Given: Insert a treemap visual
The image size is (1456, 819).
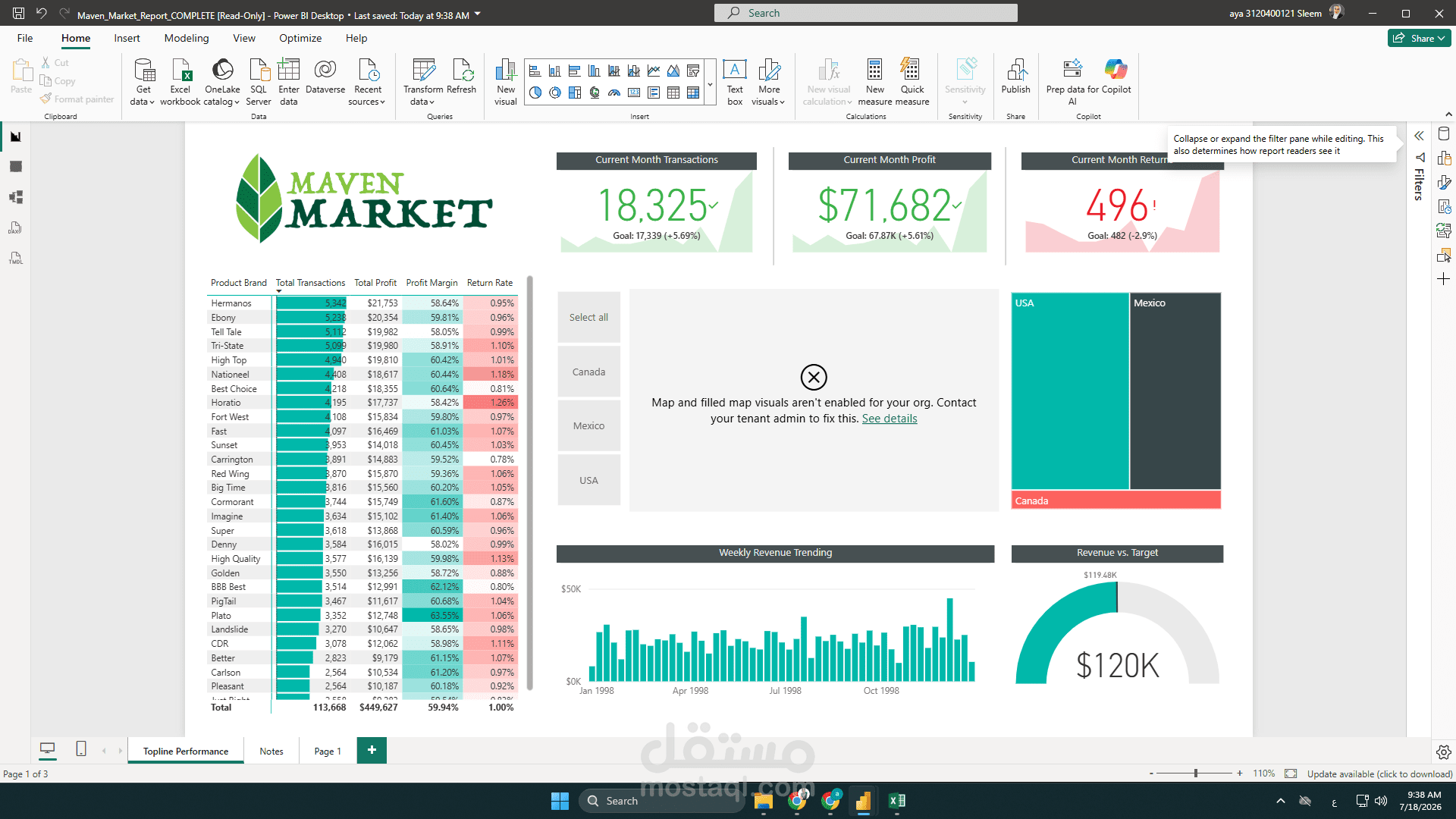Looking at the screenshot, I should [x=574, y=93].
